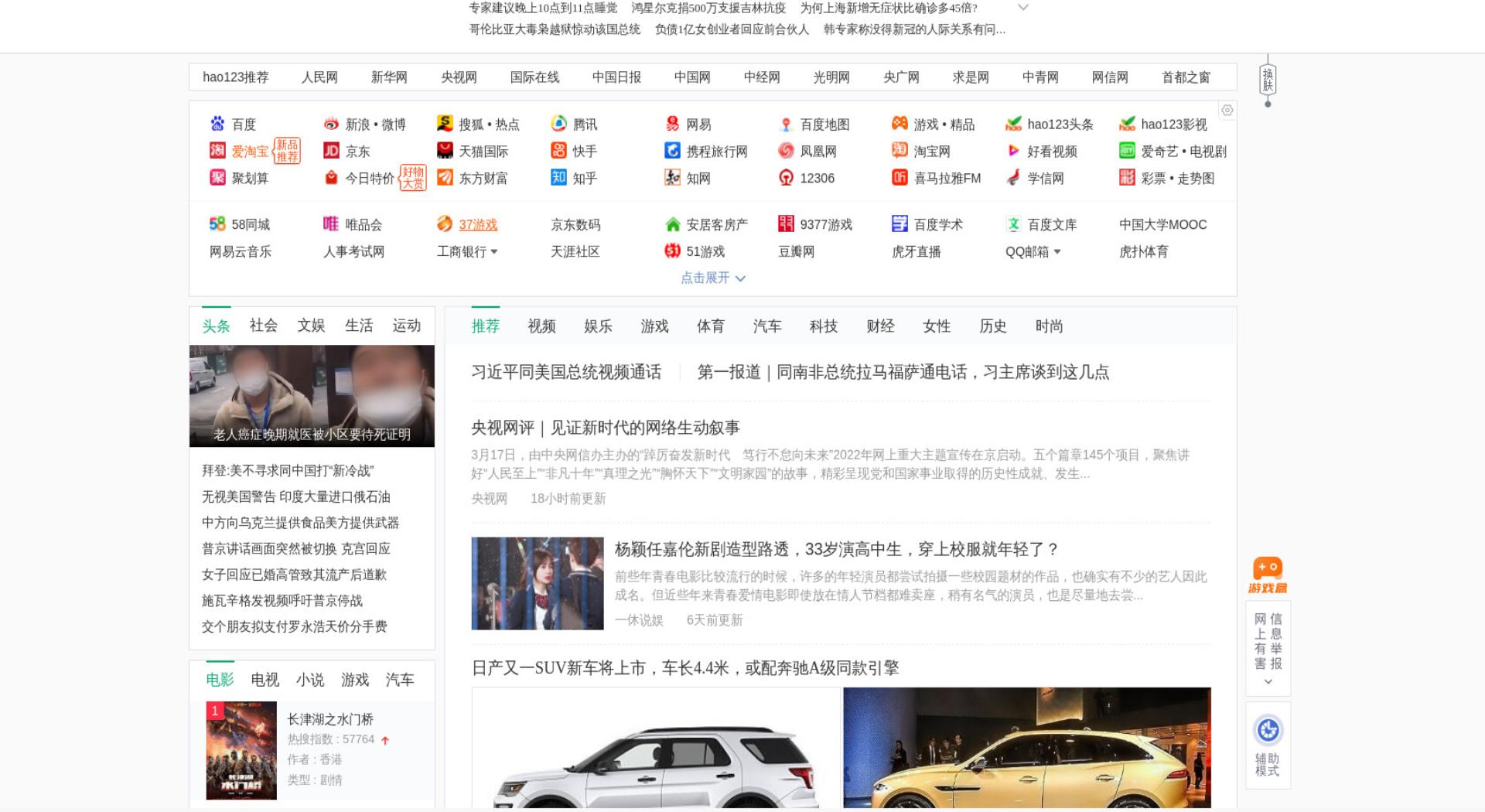
Task: Select the 科技 feed tab
Action: [x=824, y=326]
